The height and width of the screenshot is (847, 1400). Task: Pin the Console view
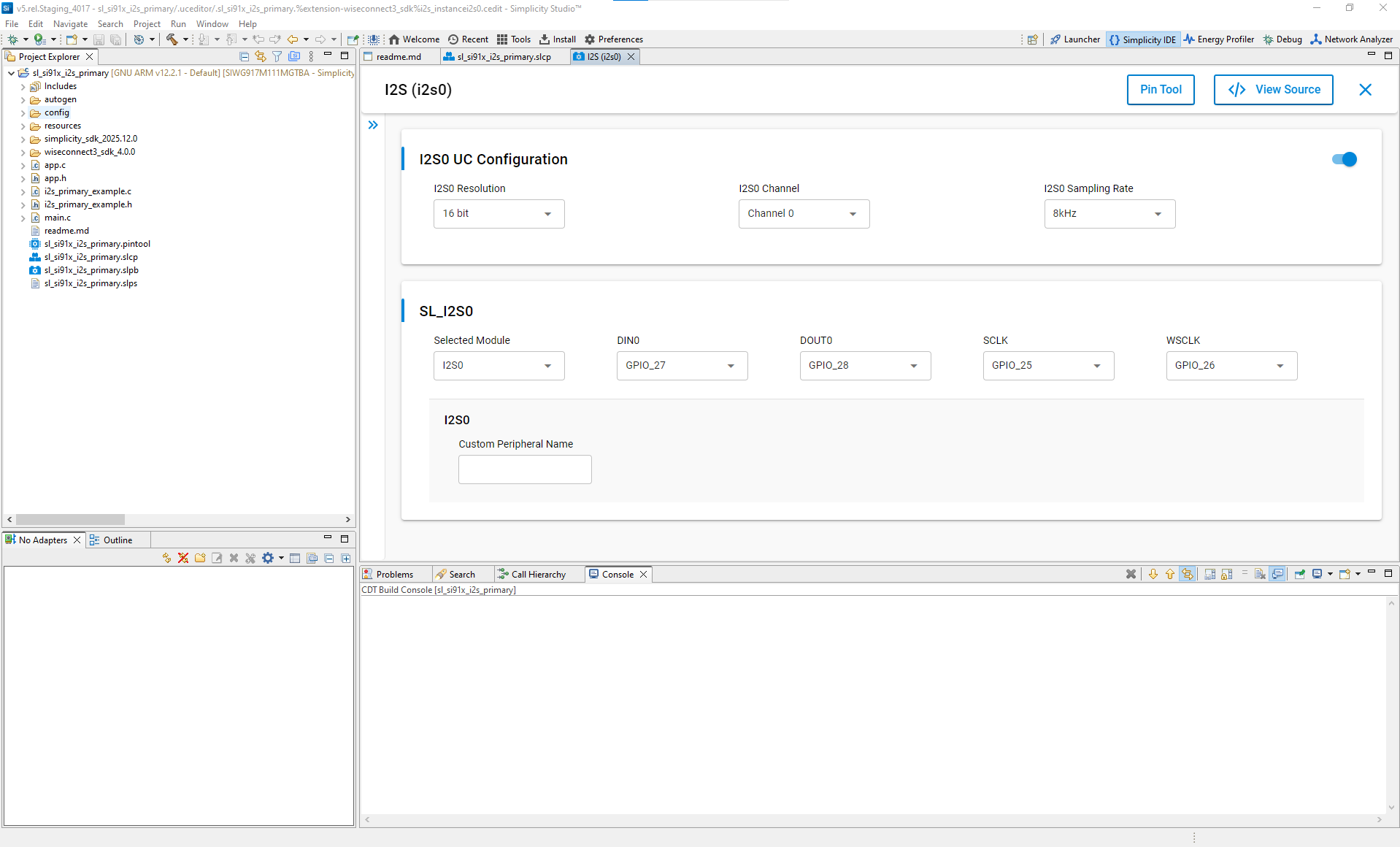1300,574
